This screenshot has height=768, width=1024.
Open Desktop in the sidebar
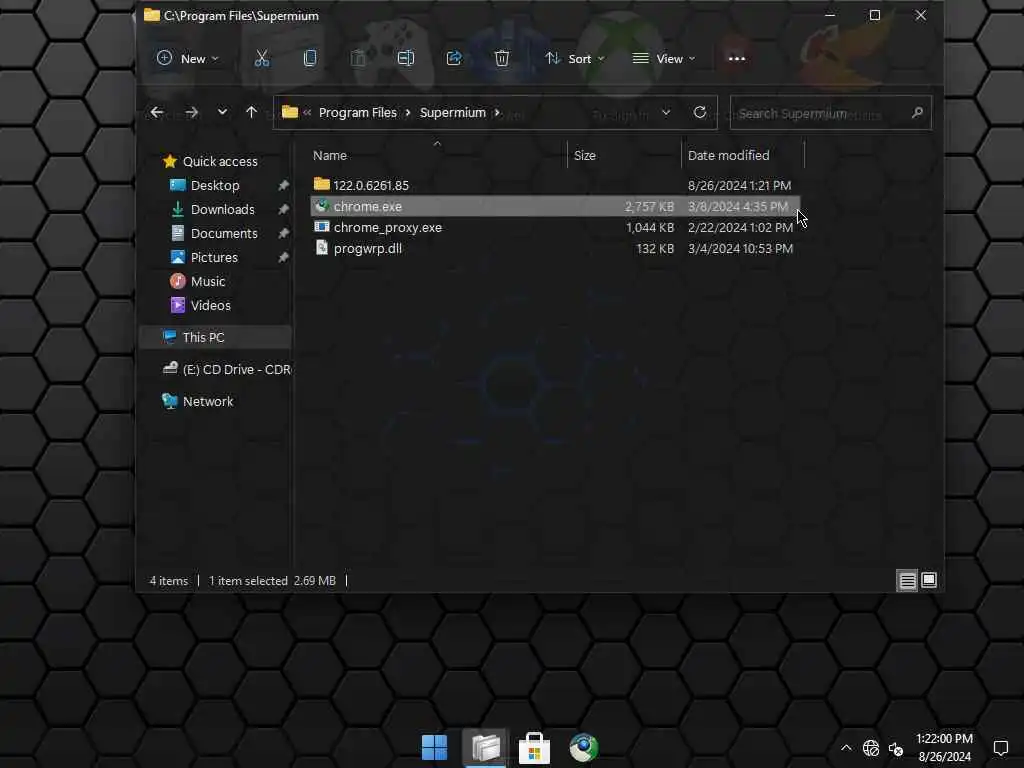pos(215,185)
